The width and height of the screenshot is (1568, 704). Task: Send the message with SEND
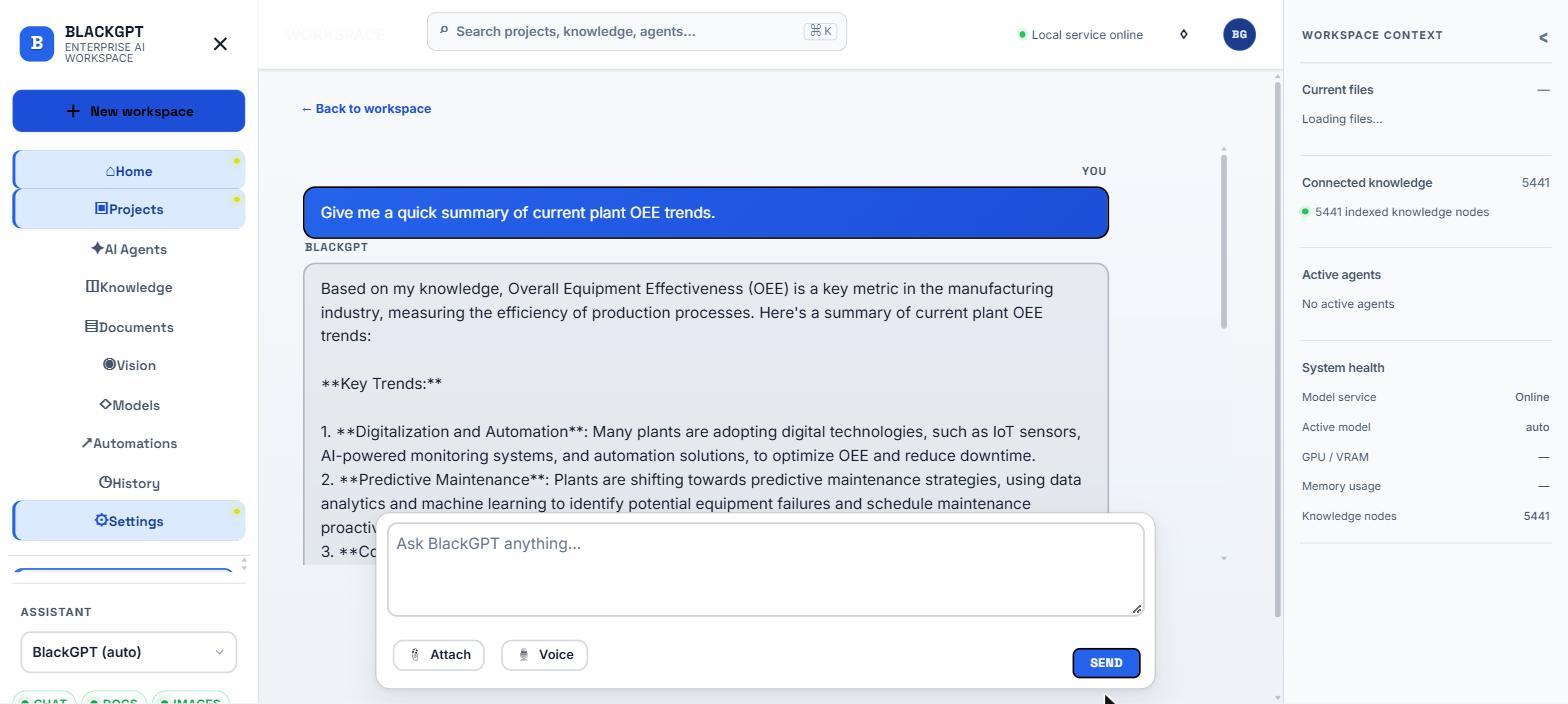1106,663
